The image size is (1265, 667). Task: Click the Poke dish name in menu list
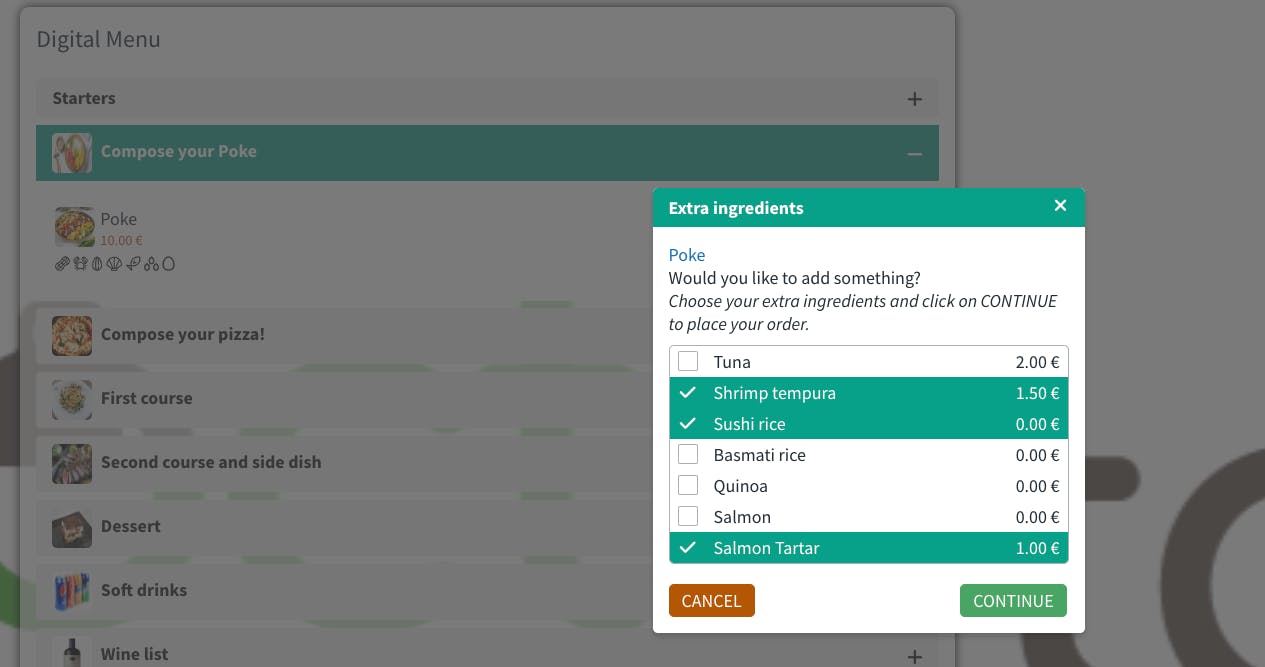tap(119, 219)
